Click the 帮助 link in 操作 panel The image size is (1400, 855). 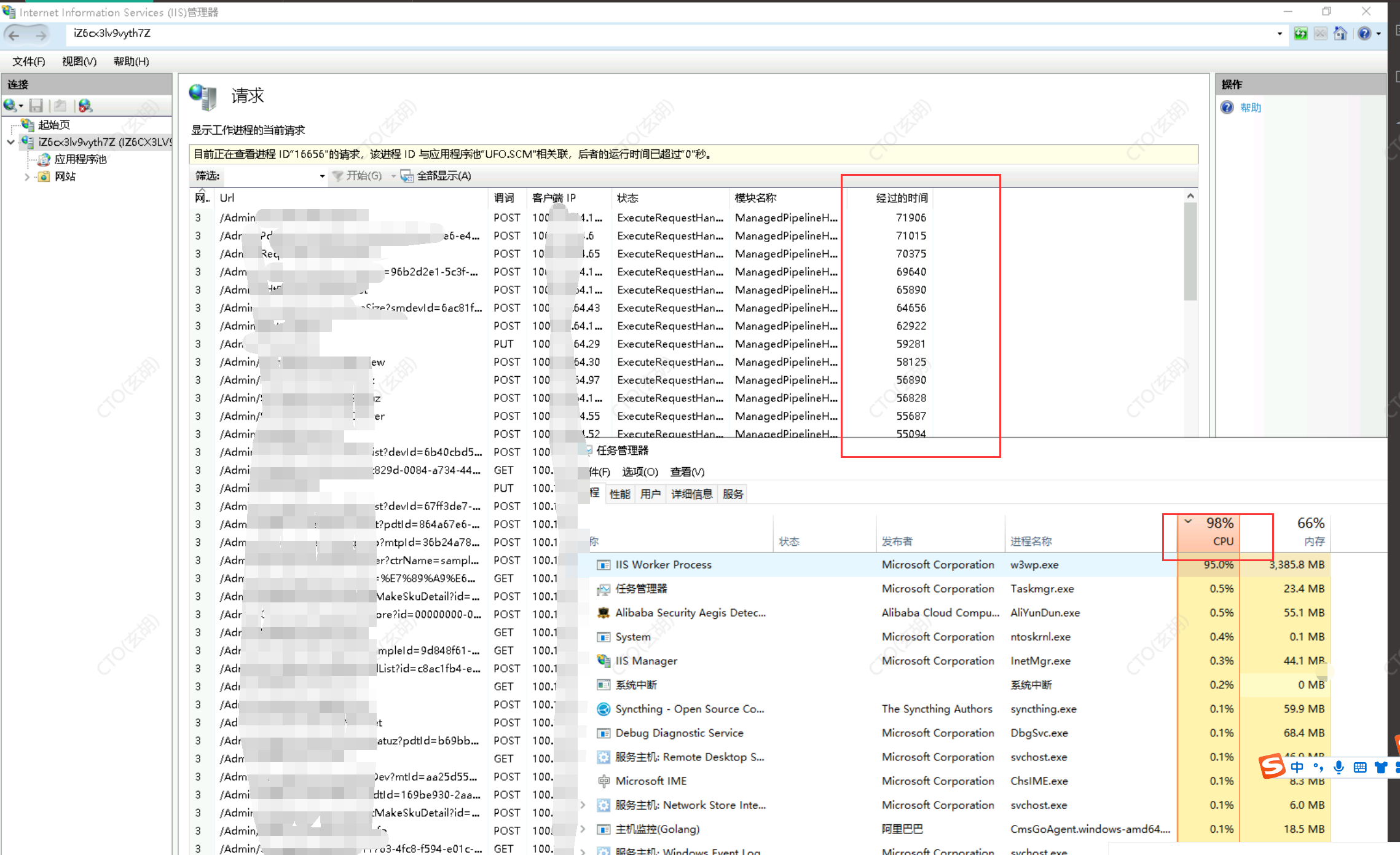point(1250,108)
